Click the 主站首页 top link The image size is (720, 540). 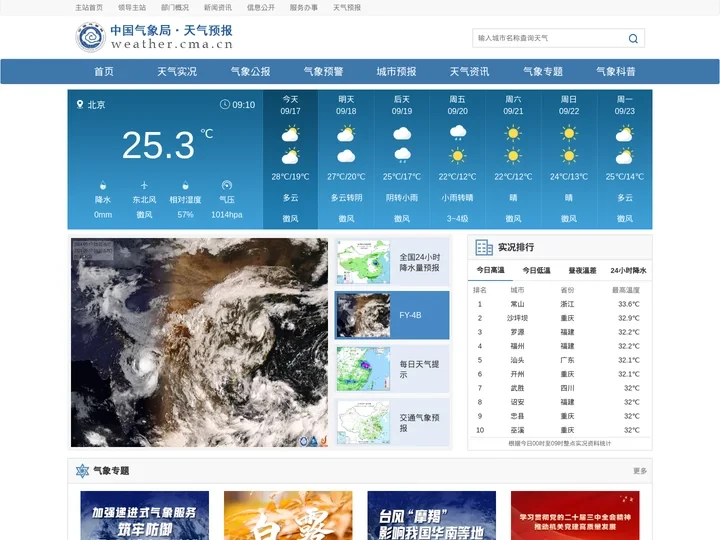pyautogui.click(x=89, y=8)
